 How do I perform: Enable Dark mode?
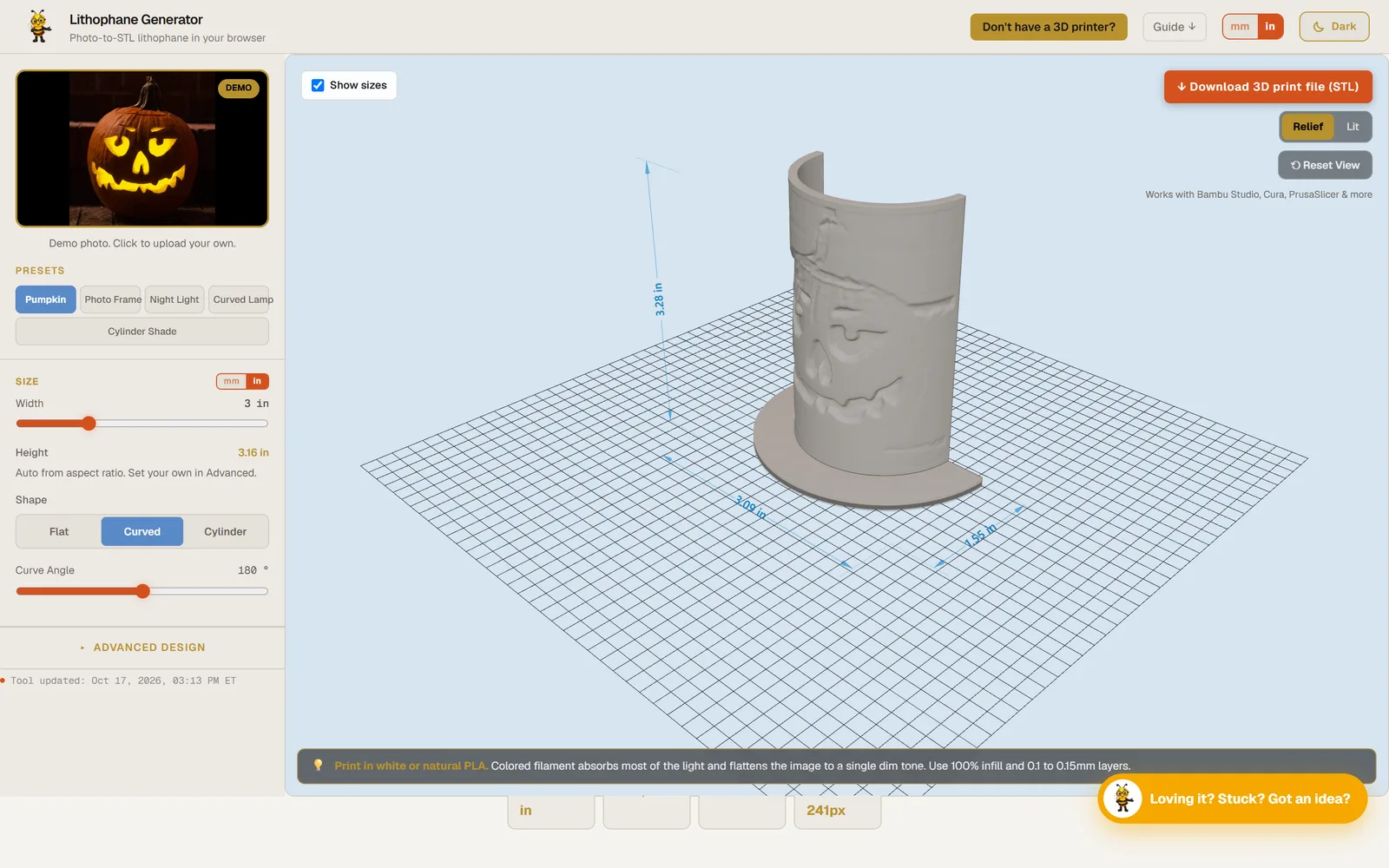tap(1334, 27)
